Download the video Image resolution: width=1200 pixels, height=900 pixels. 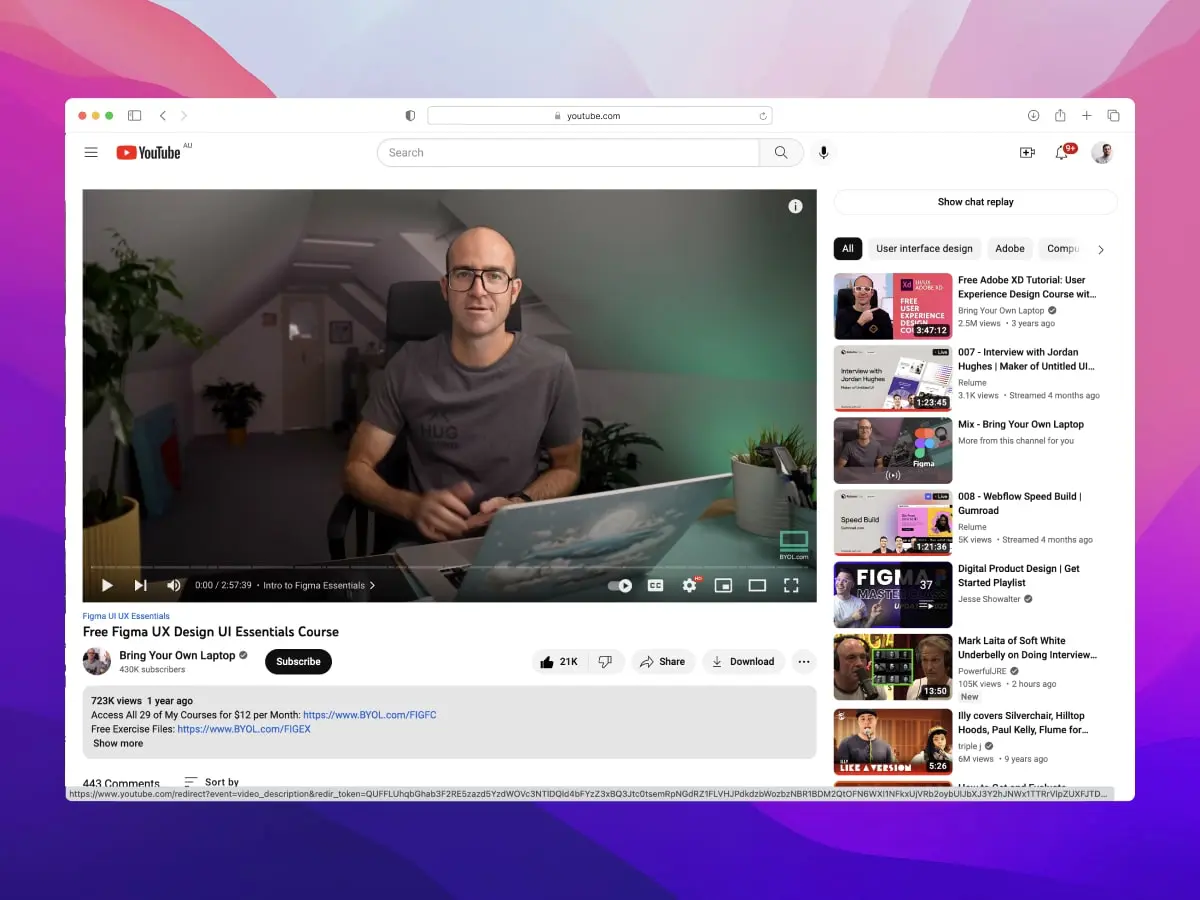click(744, 662)
